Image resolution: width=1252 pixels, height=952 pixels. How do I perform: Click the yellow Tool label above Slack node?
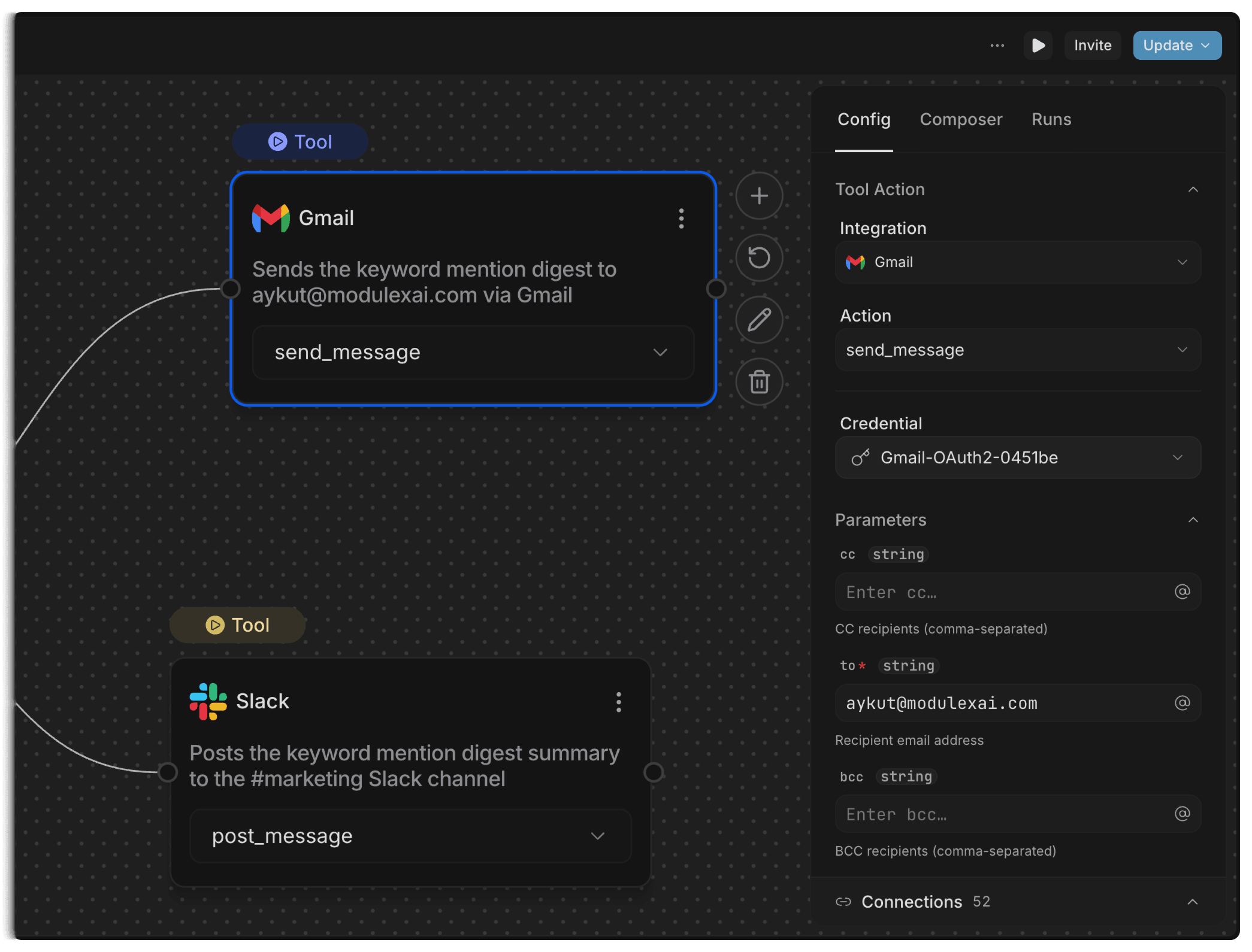(x=238, y=625)
